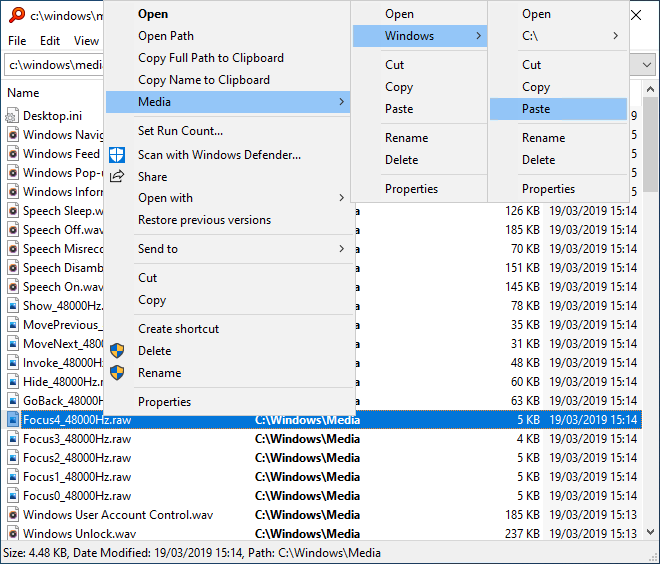The height and width of the screenshot is (564, 660).
Task: Select Focus3_48000Hz.raw file name
Action: 77,439
